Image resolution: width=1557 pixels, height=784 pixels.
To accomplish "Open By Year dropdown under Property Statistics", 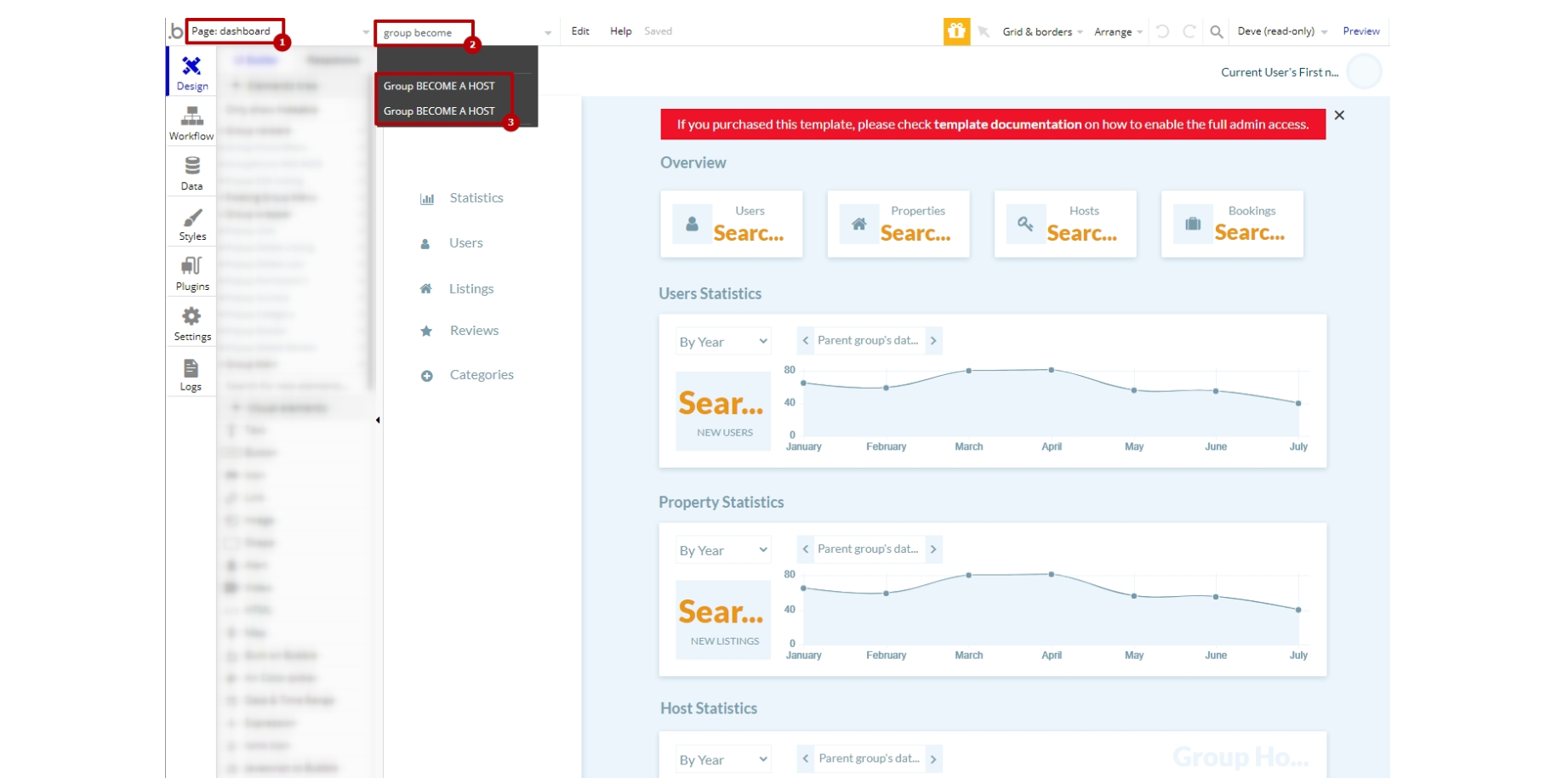I will (x=723, y=550).
